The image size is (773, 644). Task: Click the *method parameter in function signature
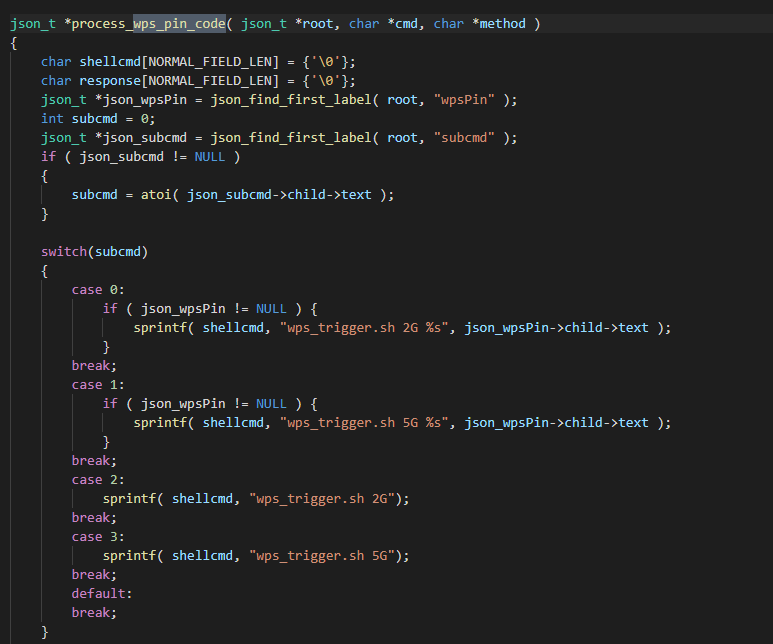[499, 24]
